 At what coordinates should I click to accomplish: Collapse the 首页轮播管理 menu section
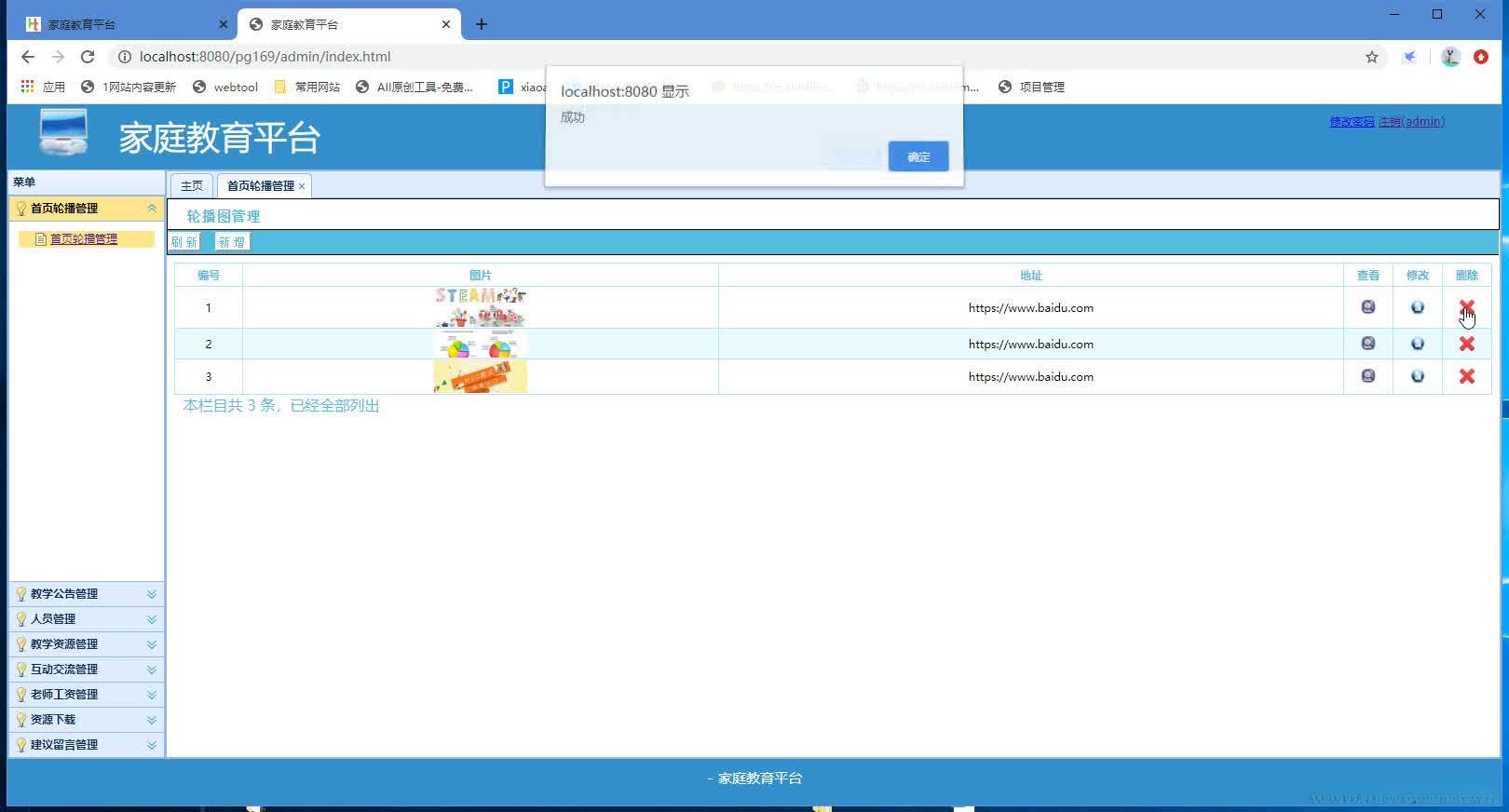(152, 209)
